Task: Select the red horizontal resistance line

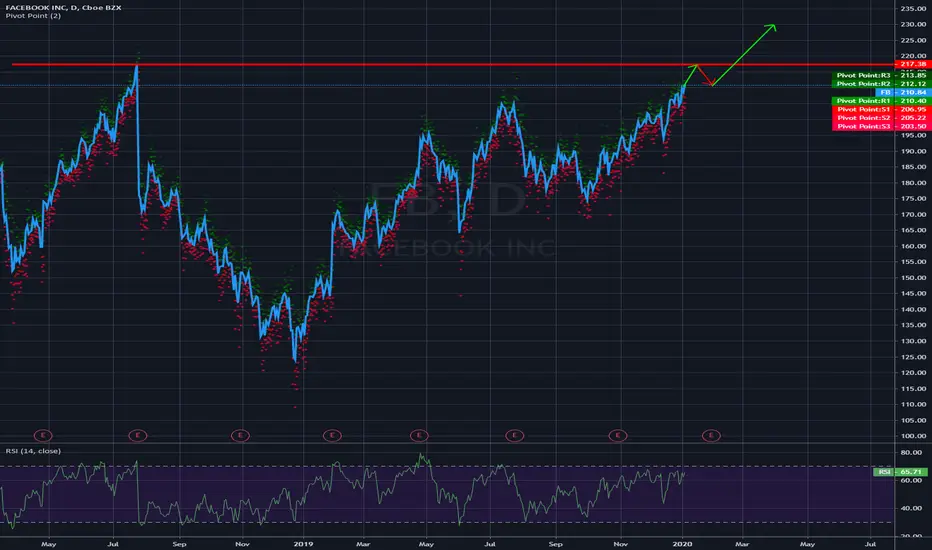Action: pyautogui.click(x=452, y=64)
